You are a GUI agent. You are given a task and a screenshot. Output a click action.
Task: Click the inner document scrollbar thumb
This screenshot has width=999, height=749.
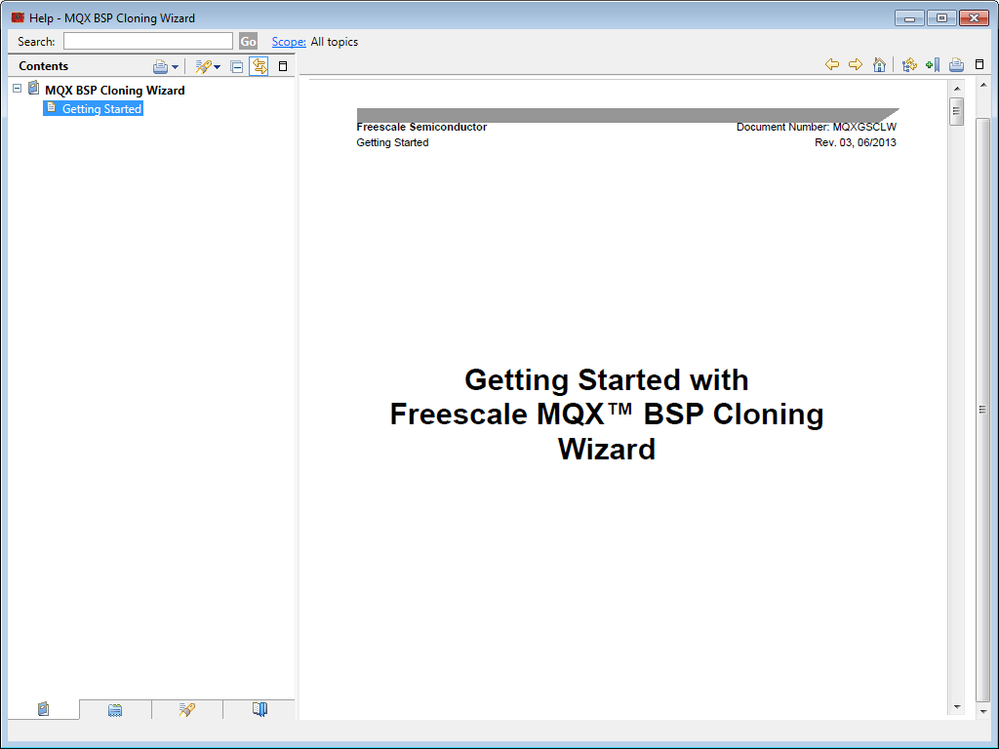[956, 111]
